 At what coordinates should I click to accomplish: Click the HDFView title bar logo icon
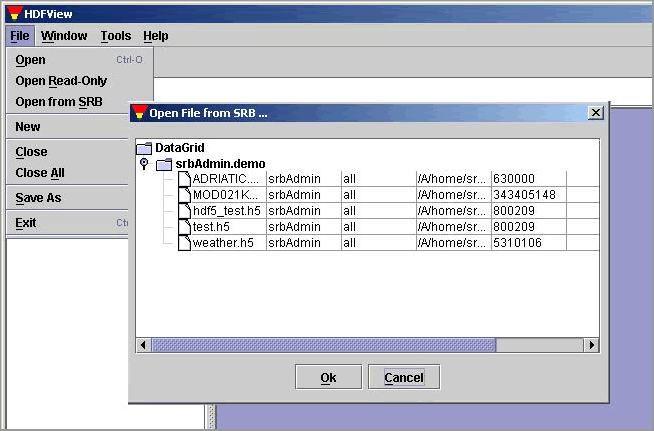coord(15,13)
